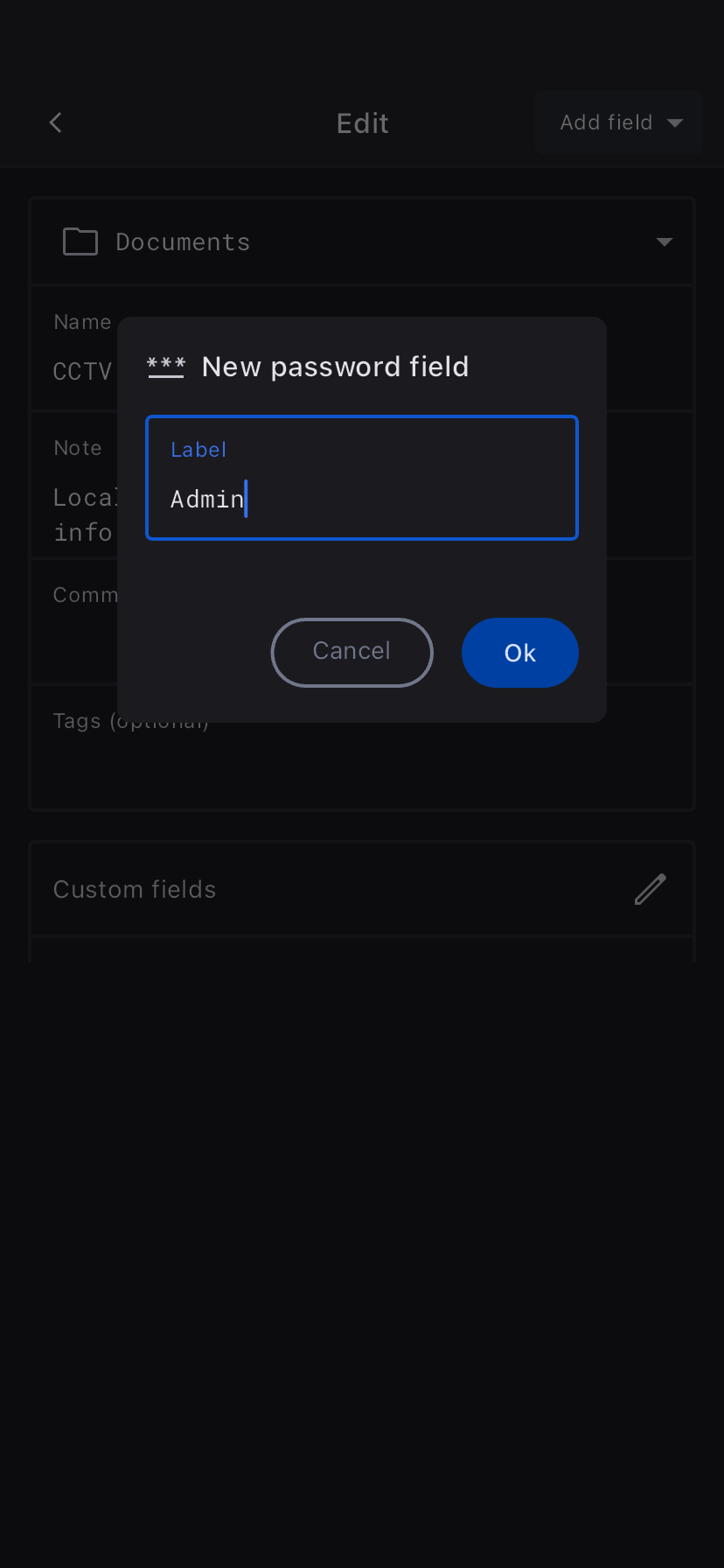Click the blue Label caption text
The width and height of the screenshot is (724, 1568).
pyautogui.click(x=198, y=450)
